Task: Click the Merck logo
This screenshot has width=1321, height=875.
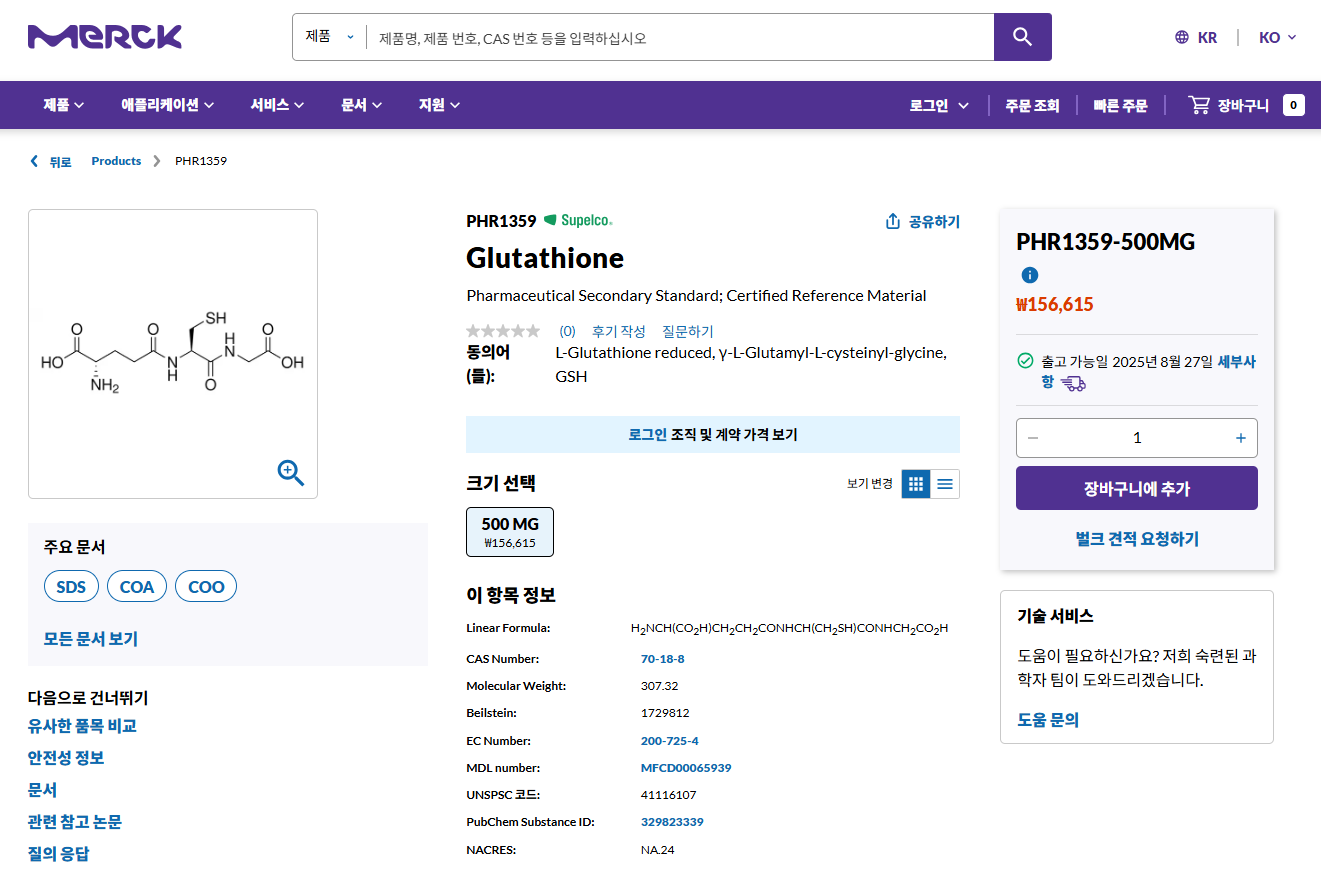Action: pyautogui.click(x=105, y=37)
